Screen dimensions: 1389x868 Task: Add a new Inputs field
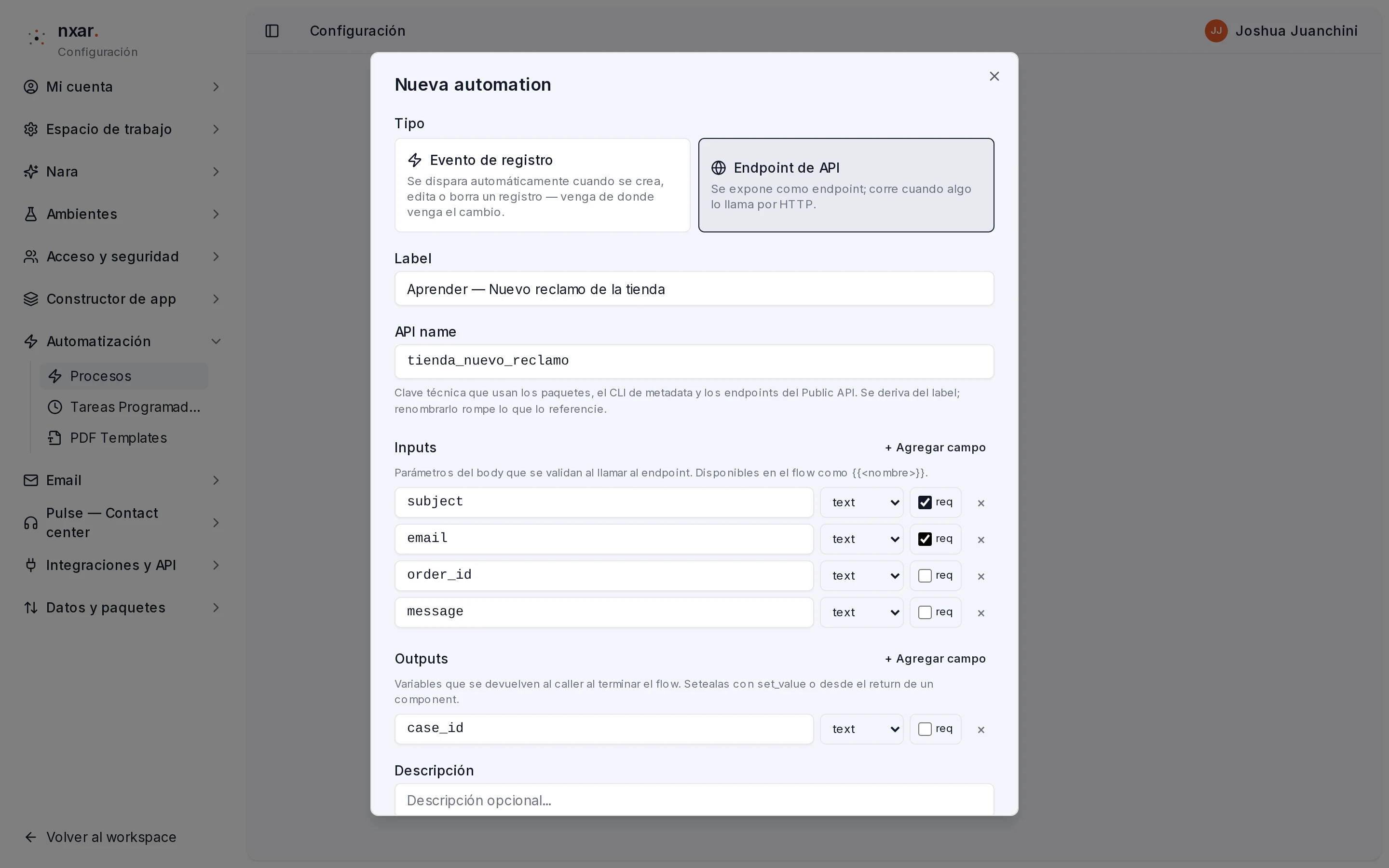[x=935, y=448]
